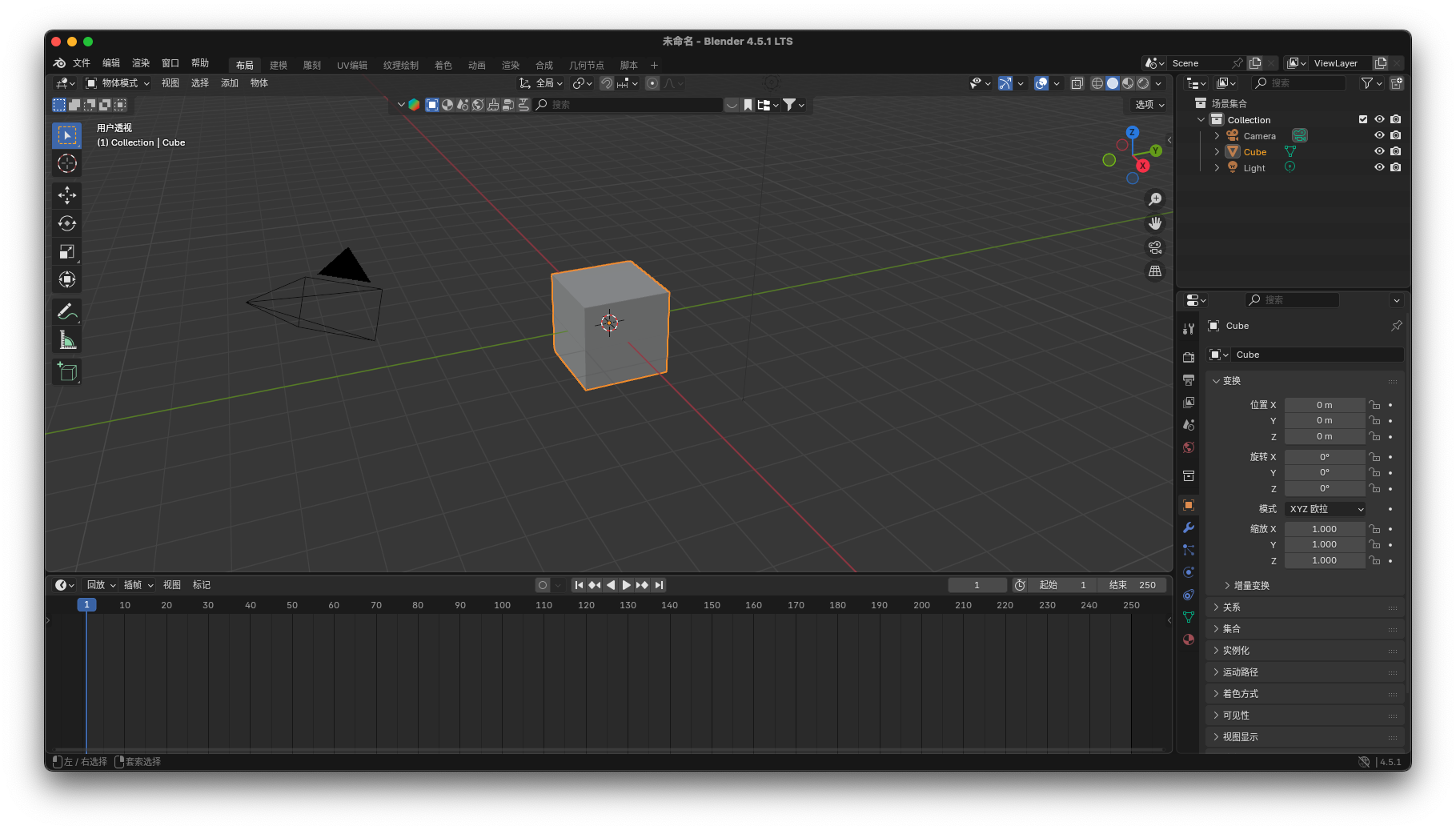Select the Rotate tool
This screenshot has height=830, width=1456.
[x=67, y=223]
